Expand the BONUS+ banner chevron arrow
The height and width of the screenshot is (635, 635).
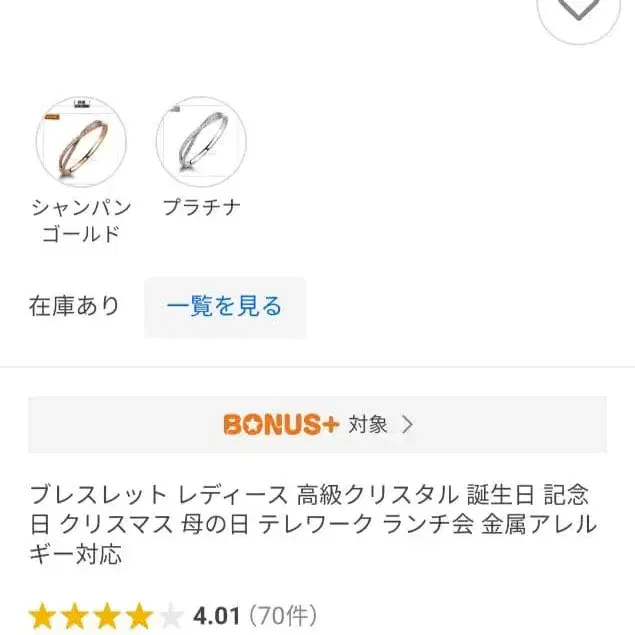pos(407,424)
